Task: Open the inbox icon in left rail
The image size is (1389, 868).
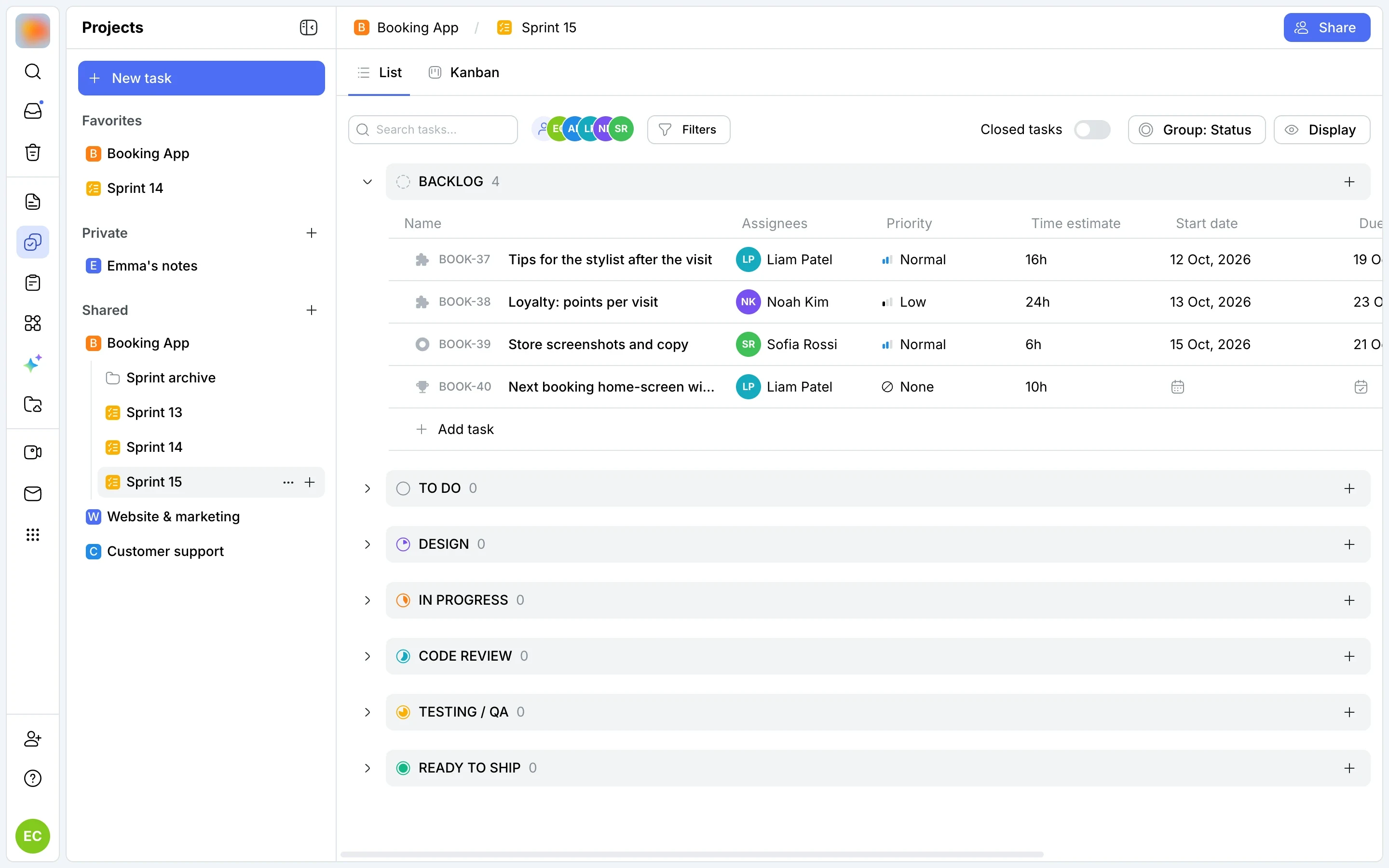Action: 33,110
